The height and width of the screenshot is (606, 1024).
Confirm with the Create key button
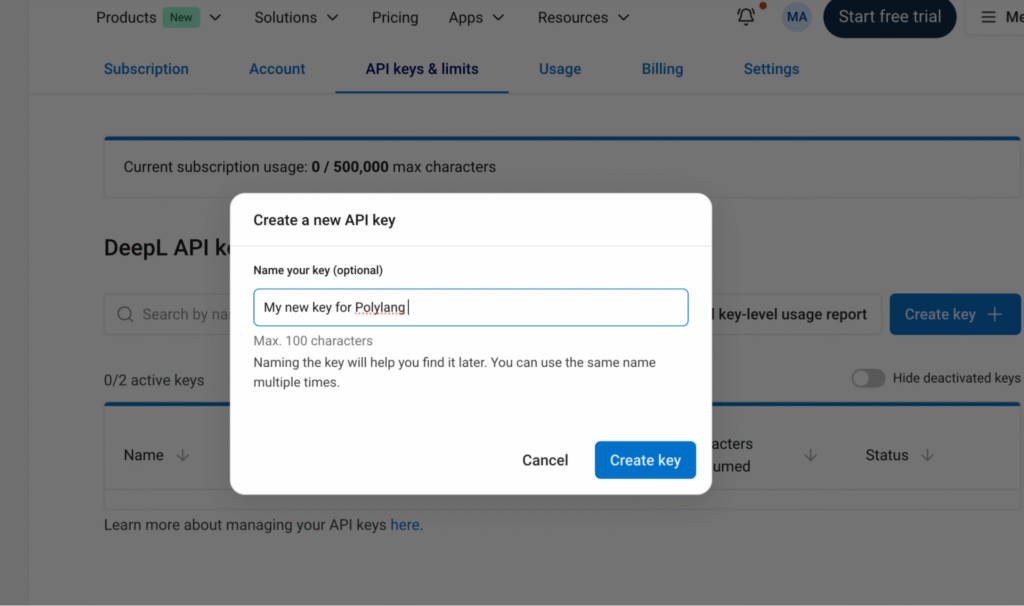pyautogui.click(x=645, y=460)
